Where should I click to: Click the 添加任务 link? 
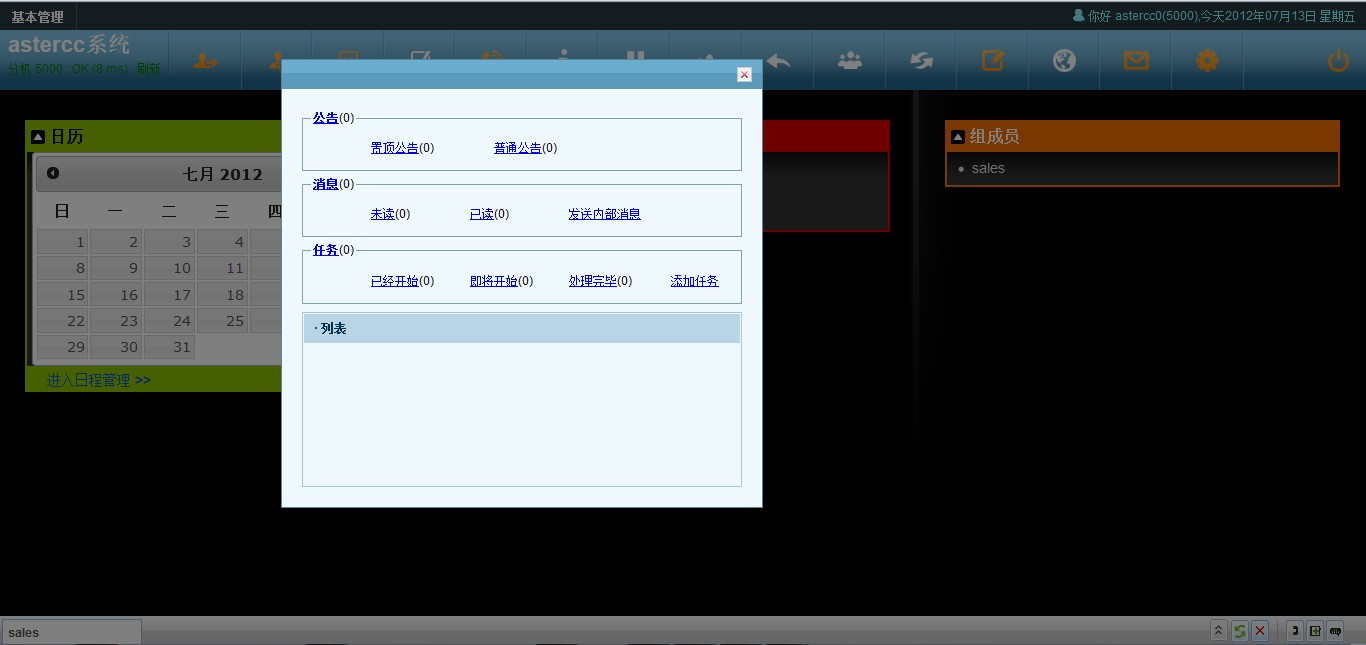pos(694,281)
